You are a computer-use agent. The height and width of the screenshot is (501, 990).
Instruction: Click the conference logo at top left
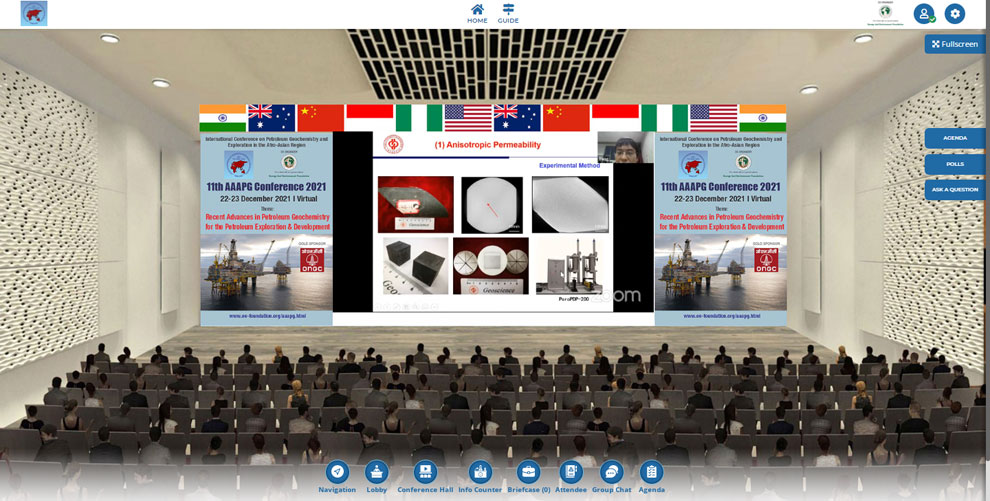34,13
